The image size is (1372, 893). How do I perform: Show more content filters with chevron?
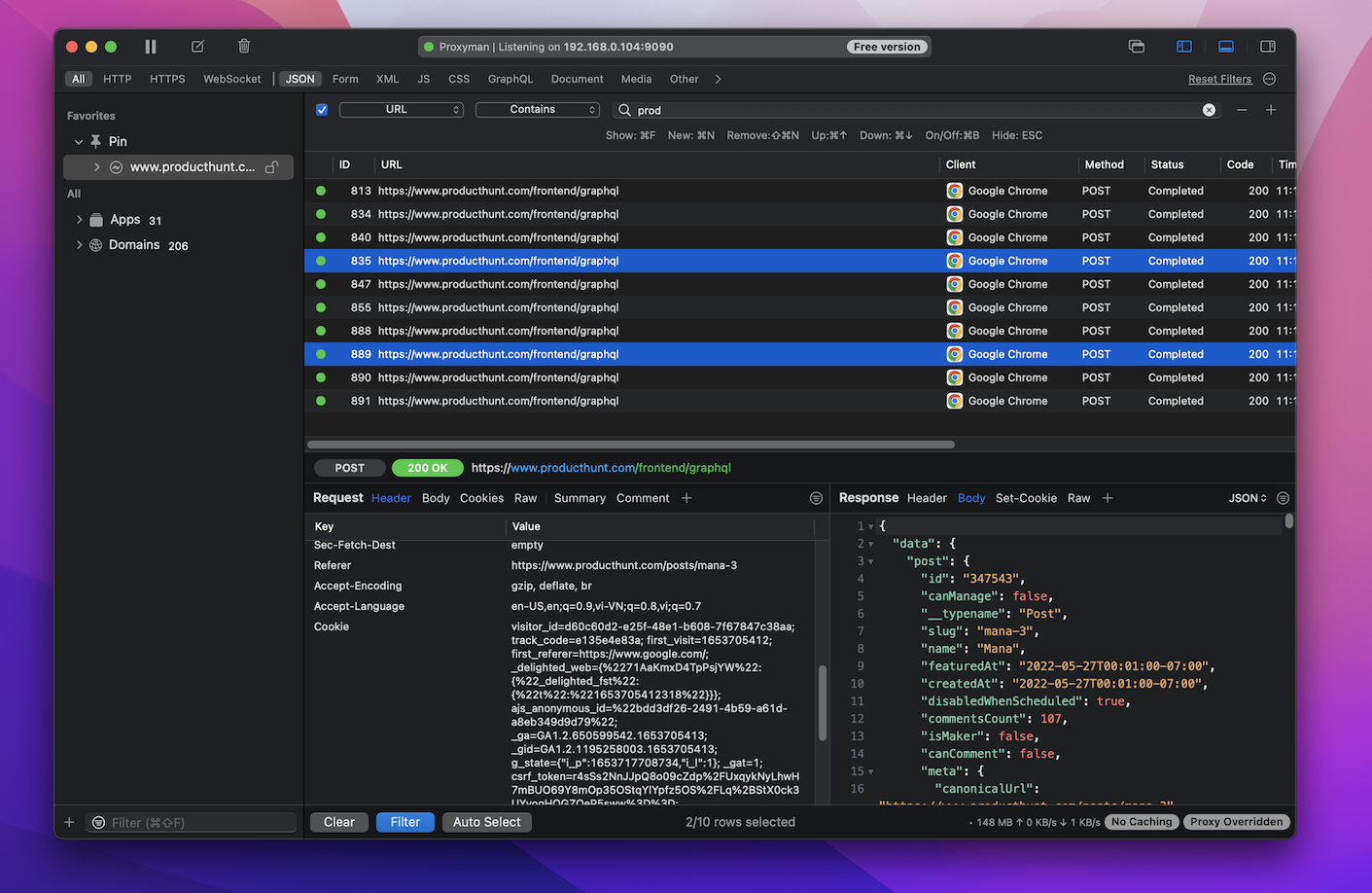[x=719, y=79]
